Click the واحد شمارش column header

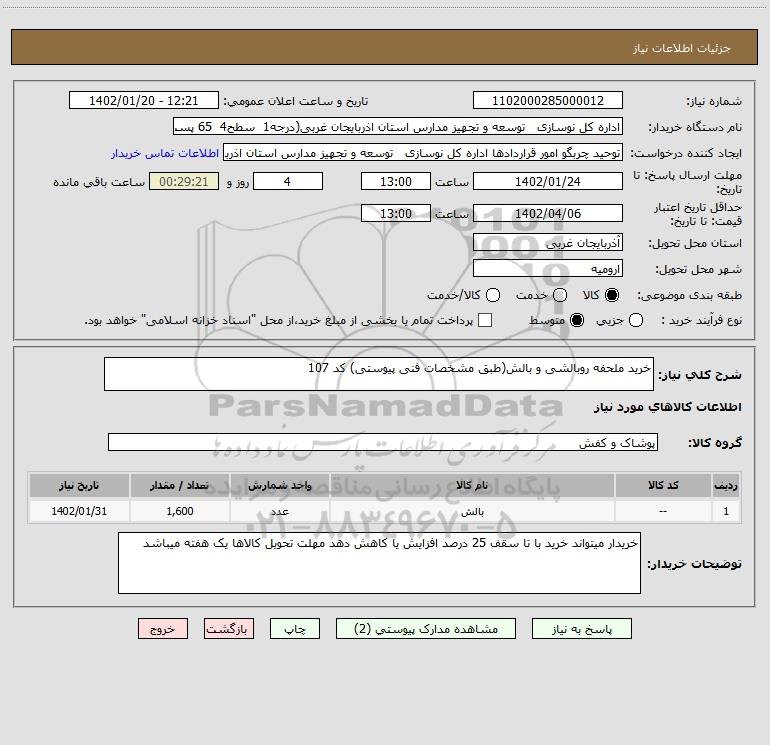(279, 485)
